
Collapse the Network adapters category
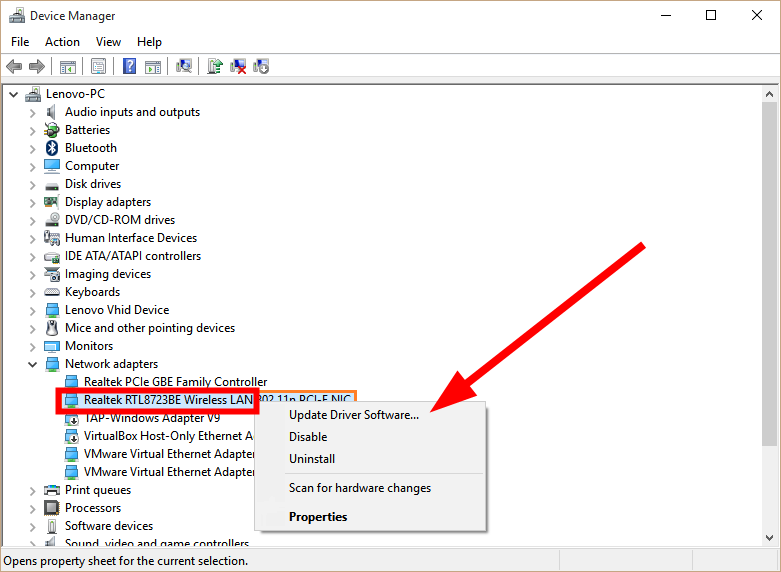point(32,364)
